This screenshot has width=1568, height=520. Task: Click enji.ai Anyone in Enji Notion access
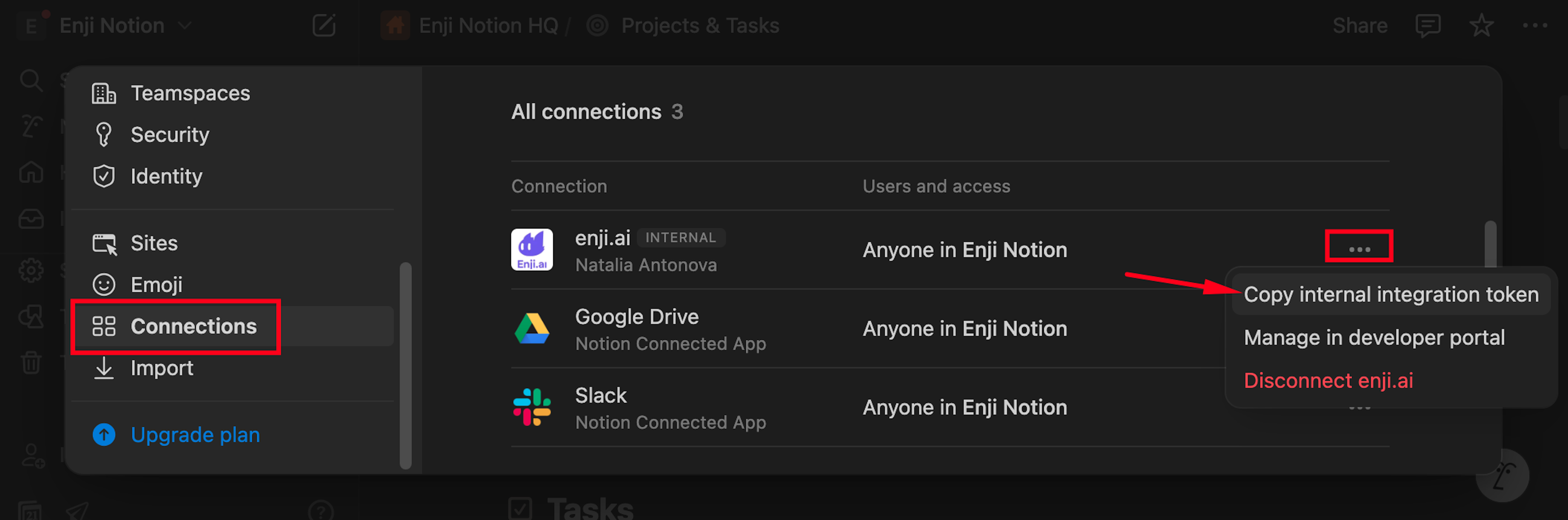pos(965,250)
